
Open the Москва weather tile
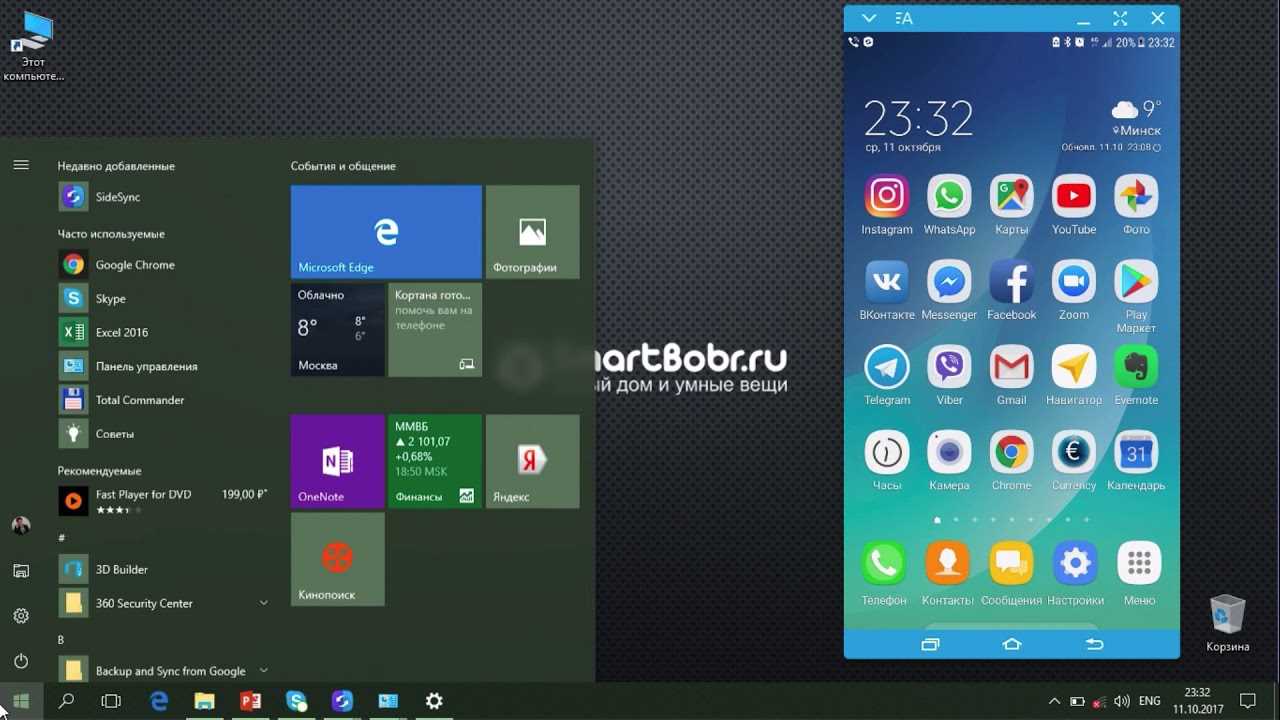[338, 330]
